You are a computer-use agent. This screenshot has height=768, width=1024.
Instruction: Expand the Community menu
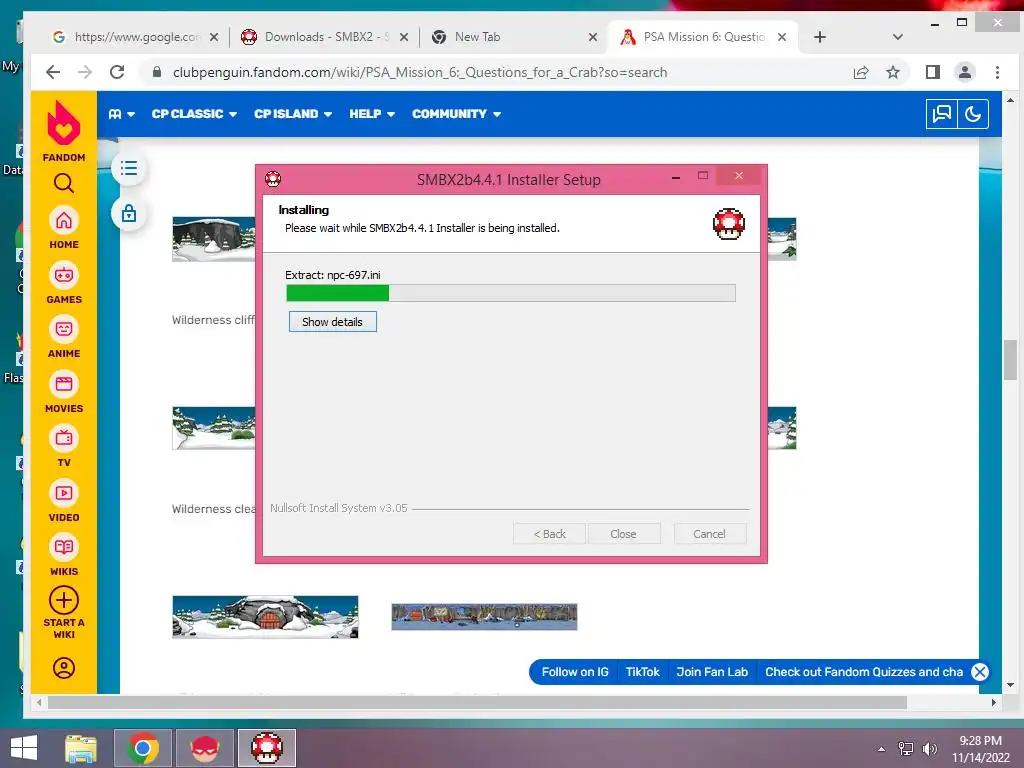pyautogui.click(x=456, y=114)
